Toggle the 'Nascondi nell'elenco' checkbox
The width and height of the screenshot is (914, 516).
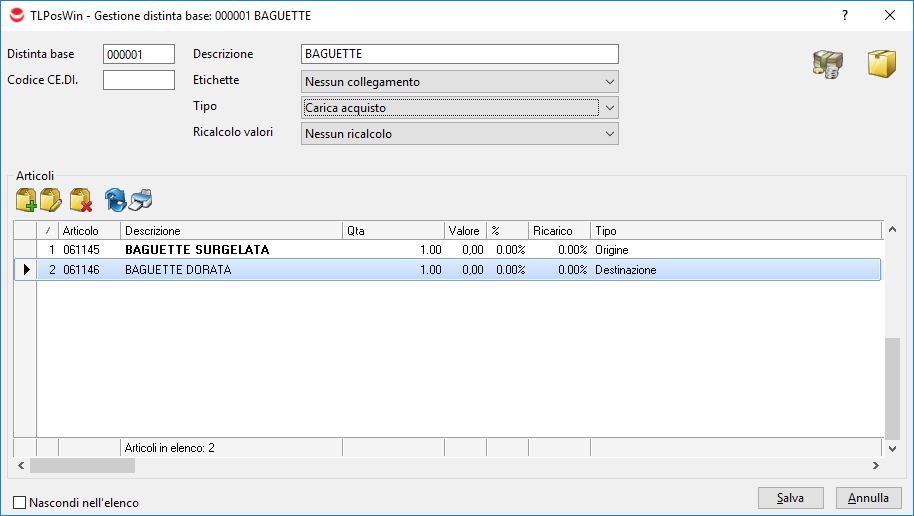click(x=20, y=503)
